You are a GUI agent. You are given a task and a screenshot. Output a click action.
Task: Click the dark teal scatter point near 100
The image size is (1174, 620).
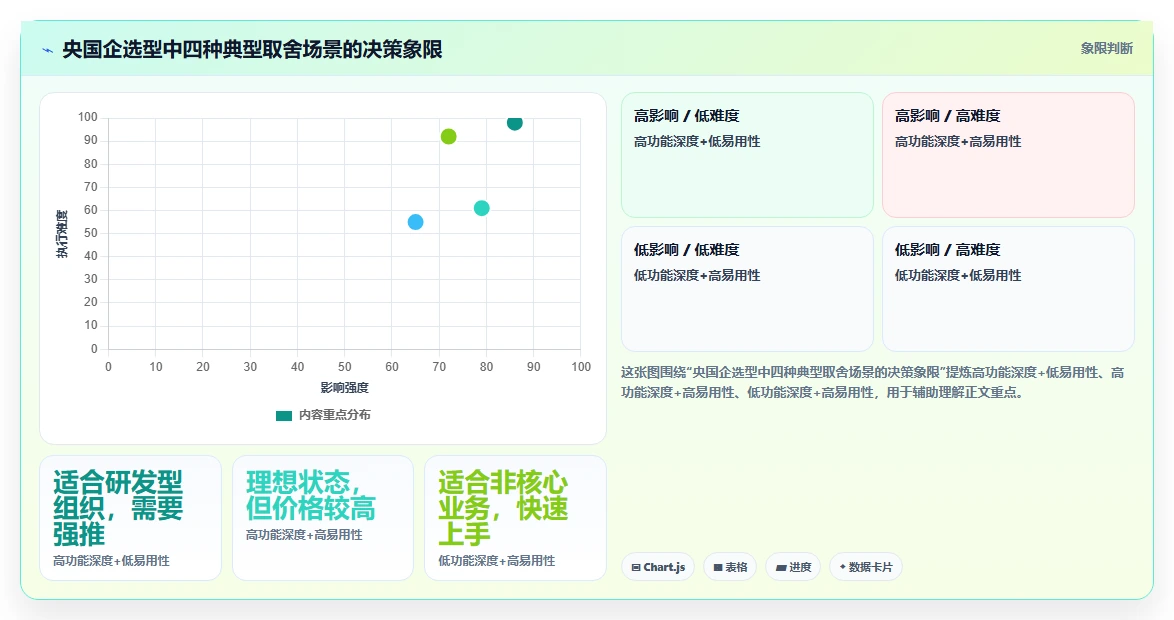pyautogui.click(x=514, y=123)
